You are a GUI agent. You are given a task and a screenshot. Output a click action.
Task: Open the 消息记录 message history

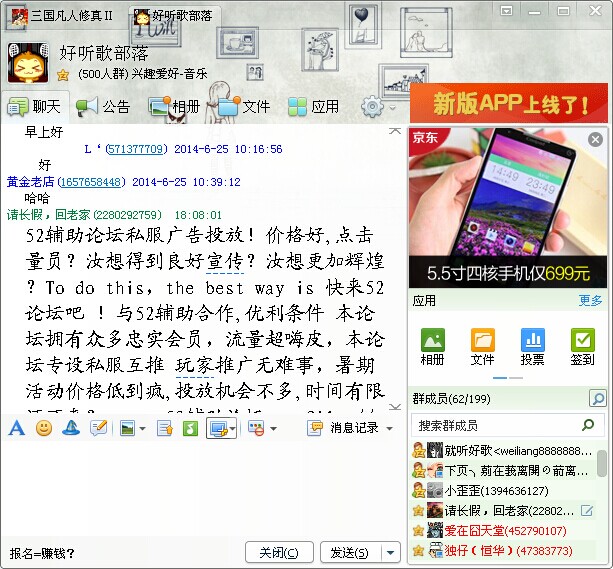(x=343, y=428)
